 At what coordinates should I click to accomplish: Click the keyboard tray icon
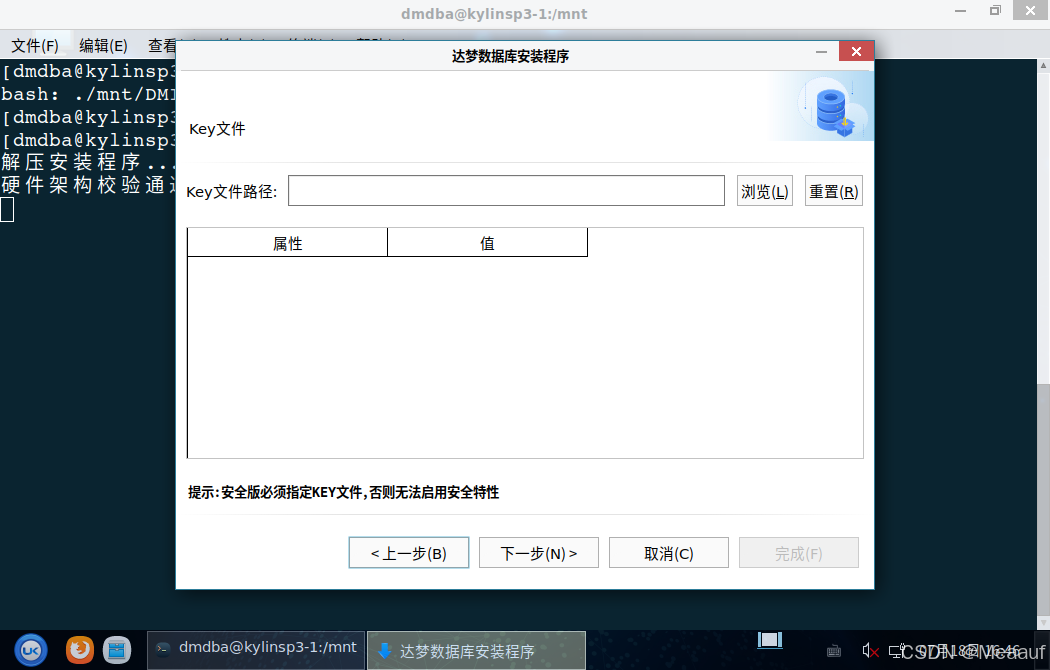coord(834,651)
